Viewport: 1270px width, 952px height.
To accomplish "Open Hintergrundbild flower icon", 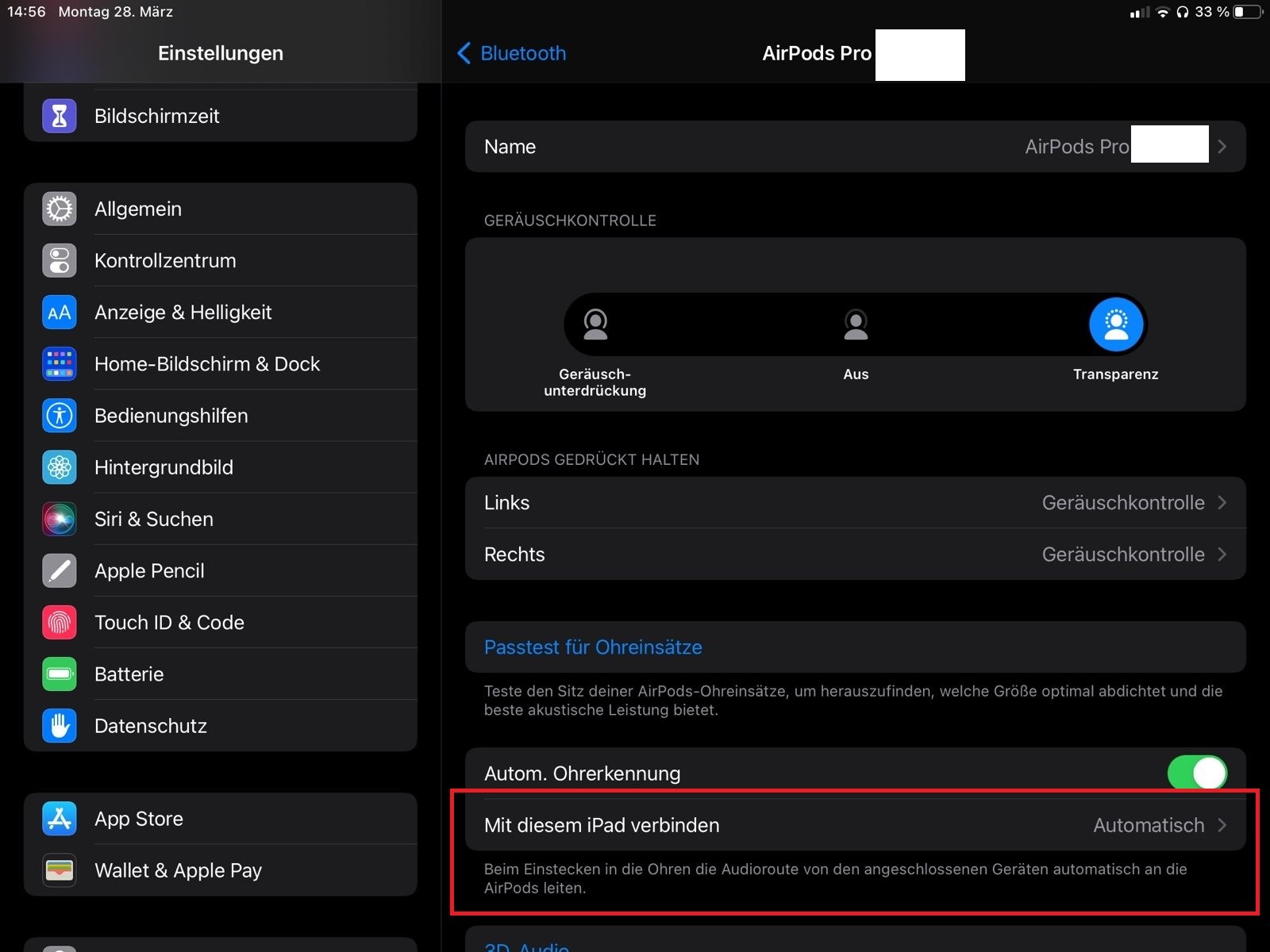I will click(x=60, y=467).
